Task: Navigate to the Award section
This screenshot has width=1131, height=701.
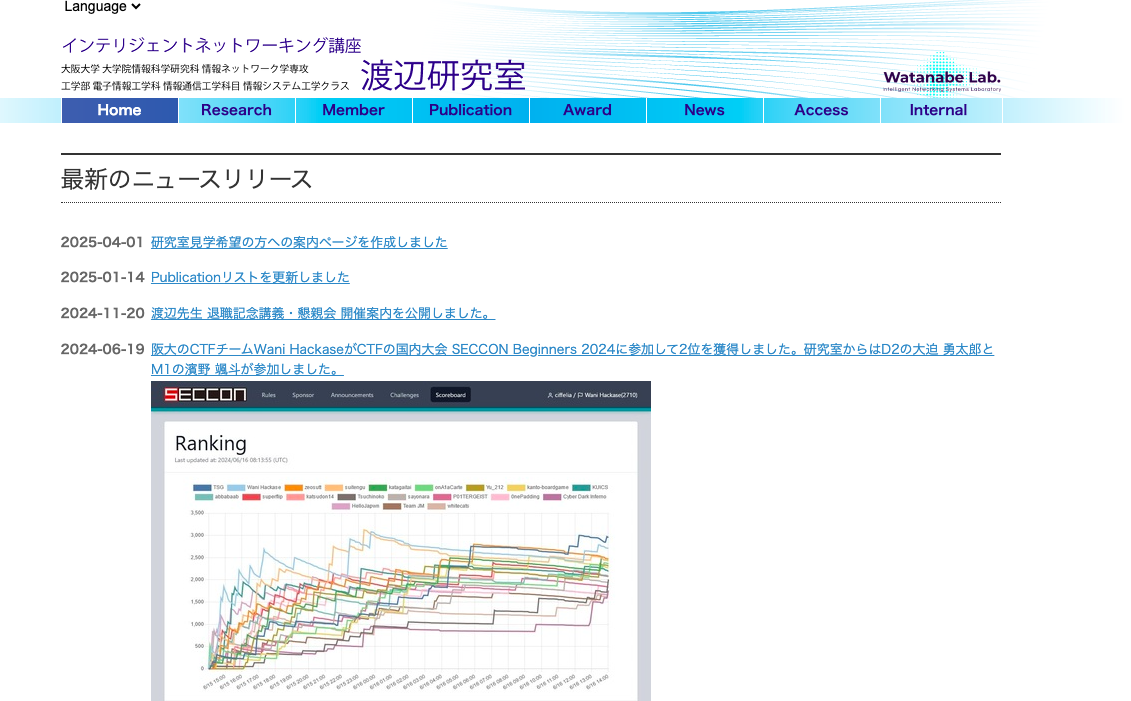Action: point(587,110)
